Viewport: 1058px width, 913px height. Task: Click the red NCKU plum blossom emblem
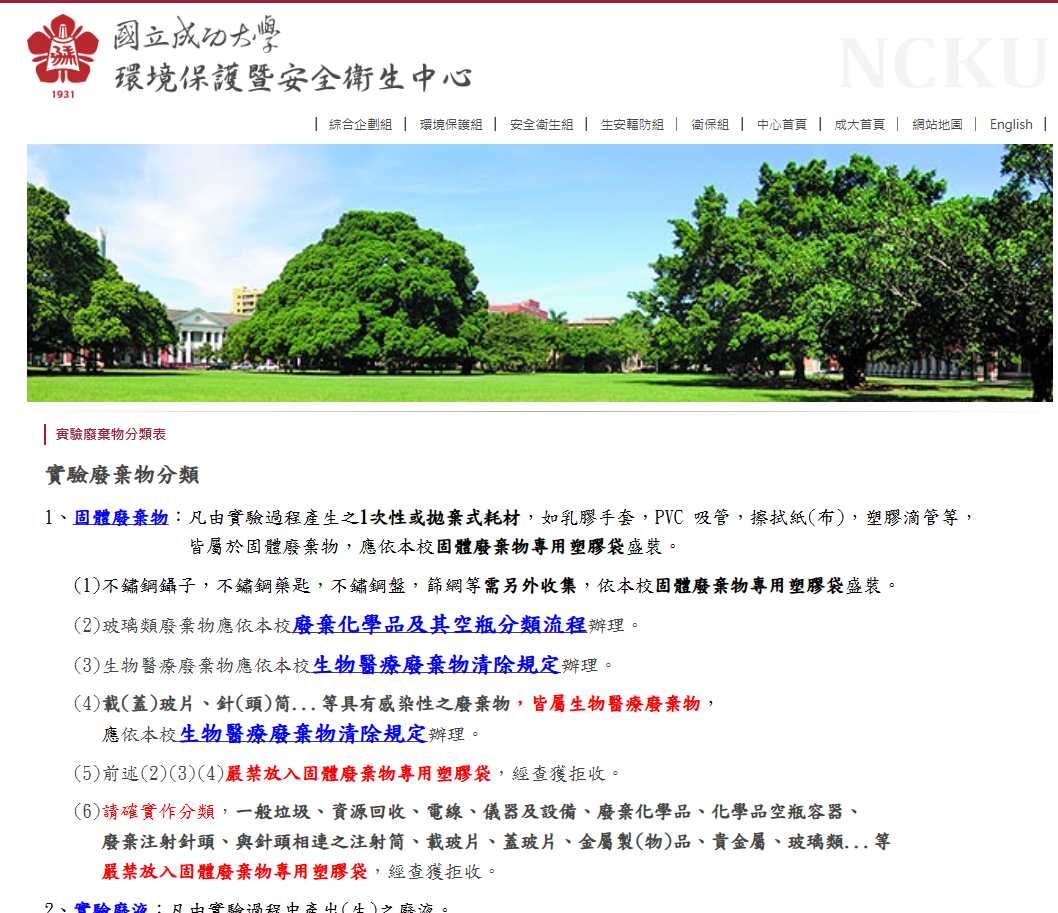(63, 52)
